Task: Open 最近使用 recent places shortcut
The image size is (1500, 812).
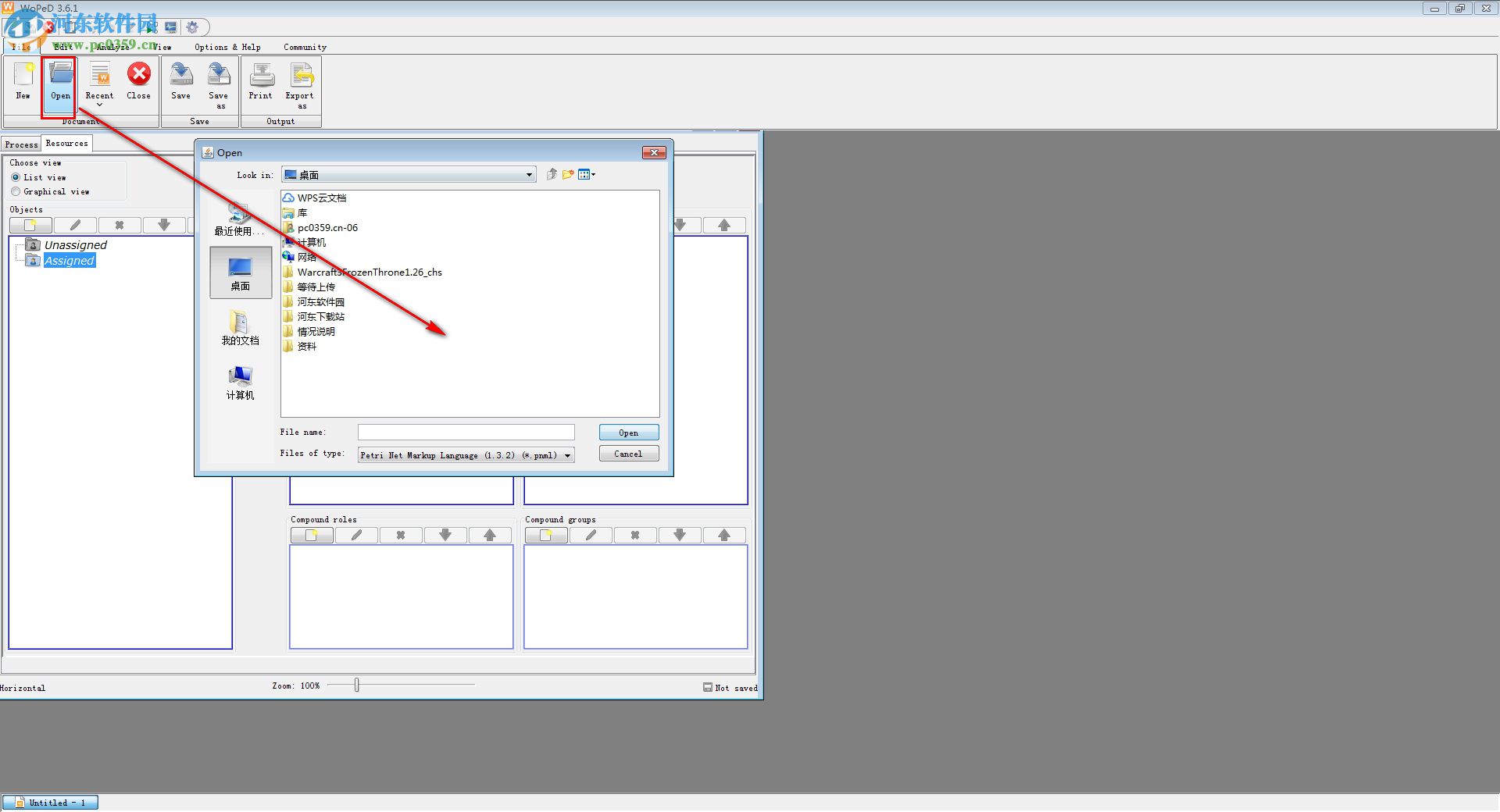Action: click(240, 219)
